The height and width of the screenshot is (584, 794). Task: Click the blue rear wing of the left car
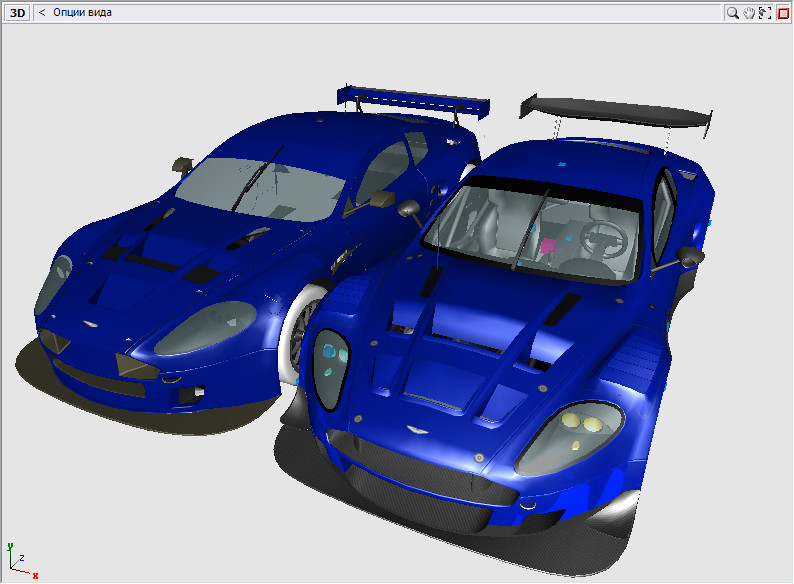point(413,101)
